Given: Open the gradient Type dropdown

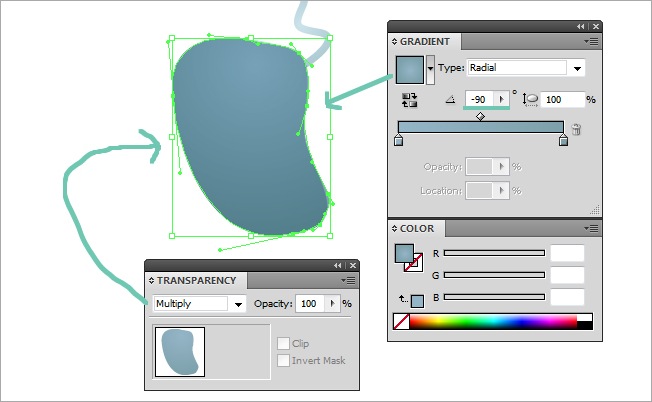Looking at the screenshot, I should 577,68.
